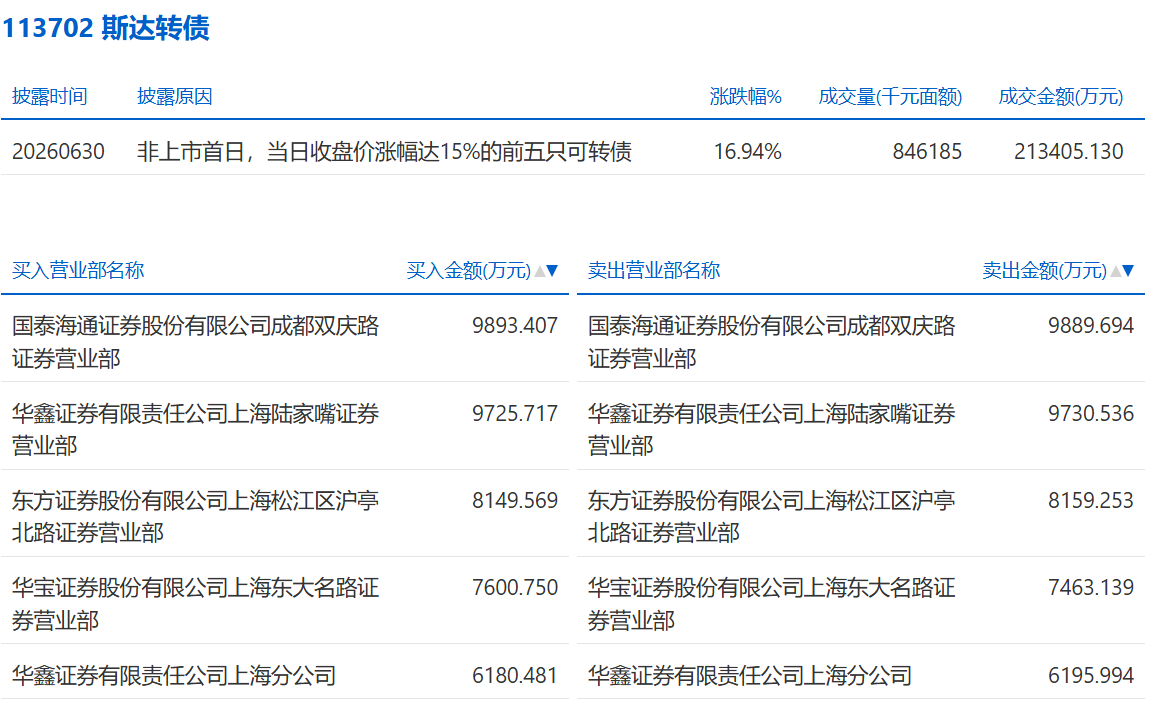This screenshot has height=705, width=1152.
Task: Select seller 华宝证券上海东大名路证券营业部
Action: point(771,604)
